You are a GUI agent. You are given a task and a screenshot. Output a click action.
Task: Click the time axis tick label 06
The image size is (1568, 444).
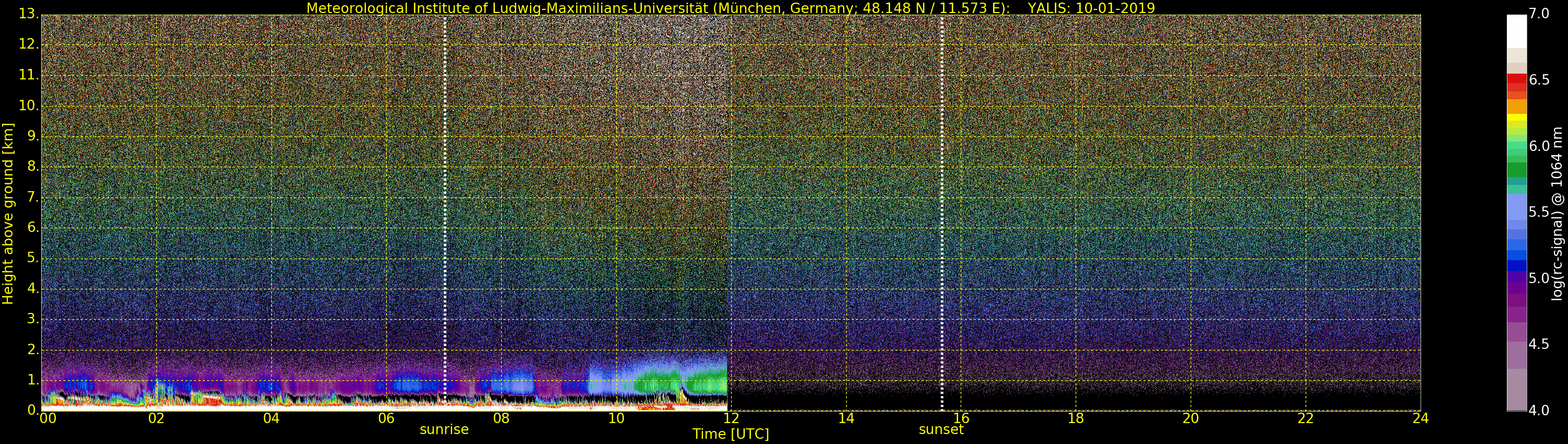pyautogui.click(x=387, y=418)
